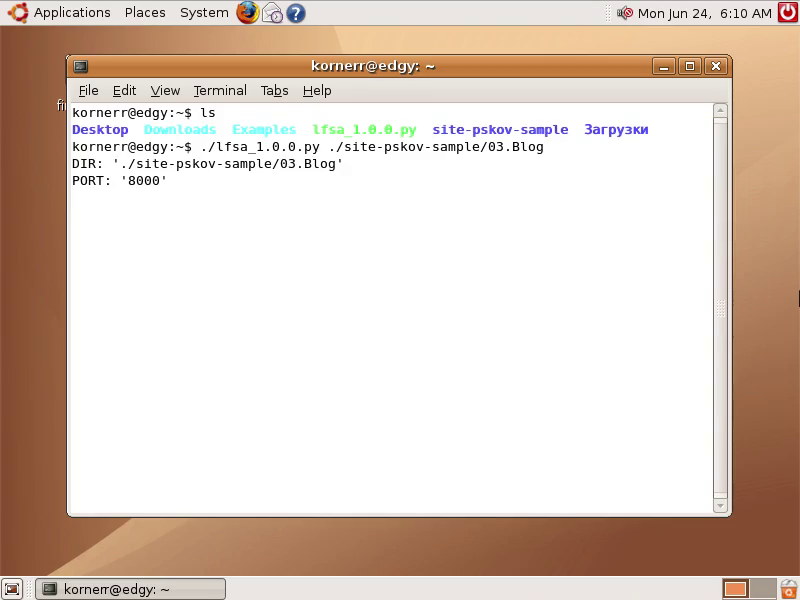The width and height of the screenshot is (800, 600).
Task: Open the Evolution mail launcher icon
Action: (x=272, y=13)
